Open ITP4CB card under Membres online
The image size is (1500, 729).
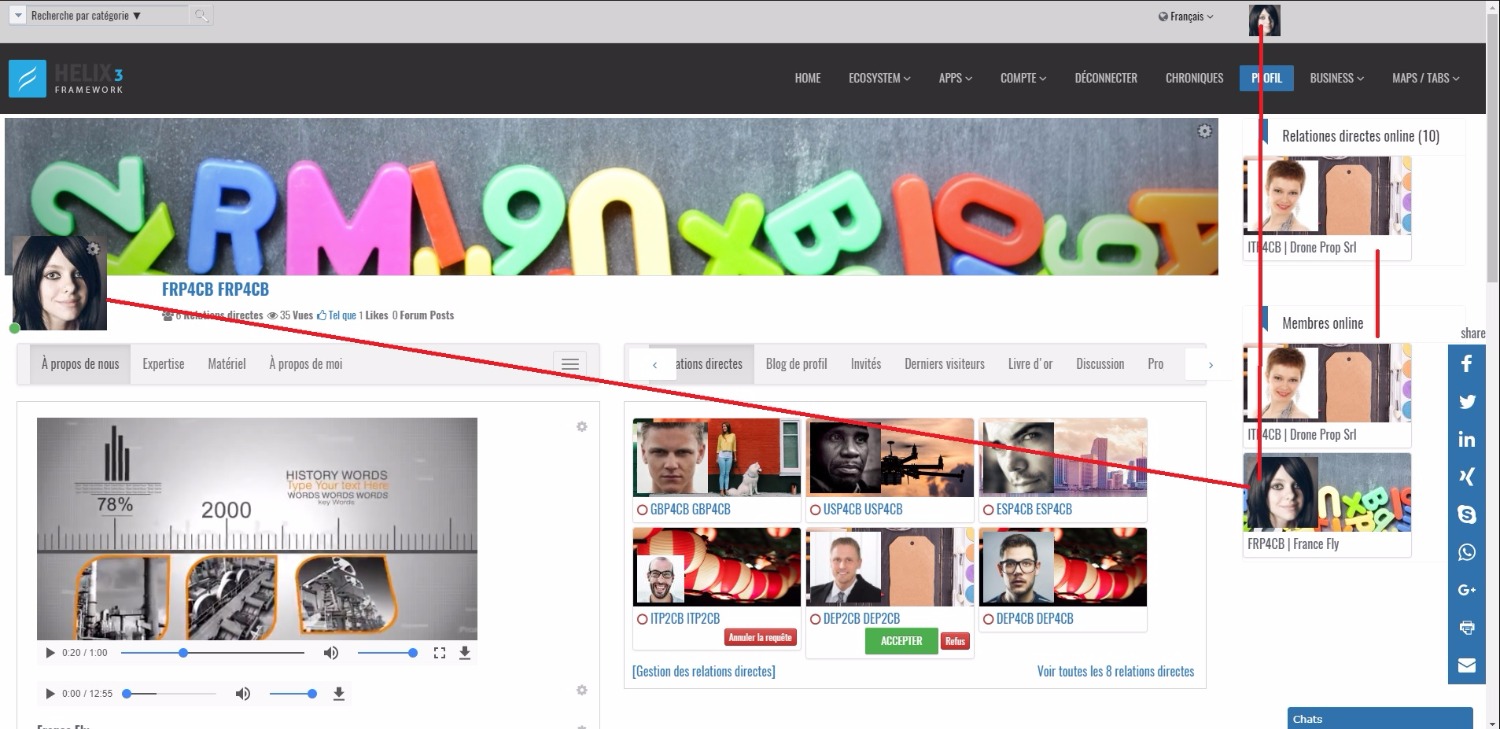click(1327, 395)
